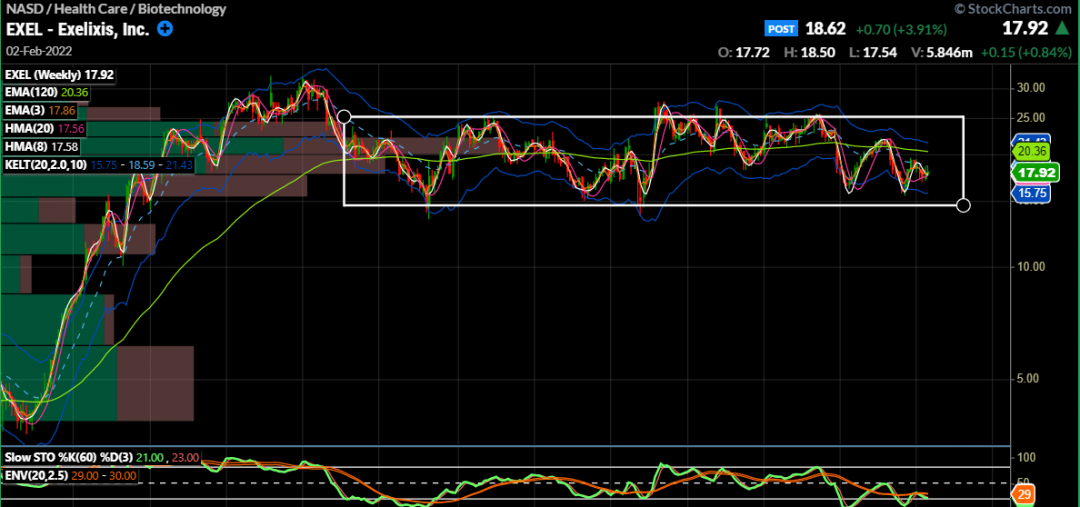Select the 17.92 price tag on the axis
Viewport: 1080px width, 507px height.
point(1033,173)
